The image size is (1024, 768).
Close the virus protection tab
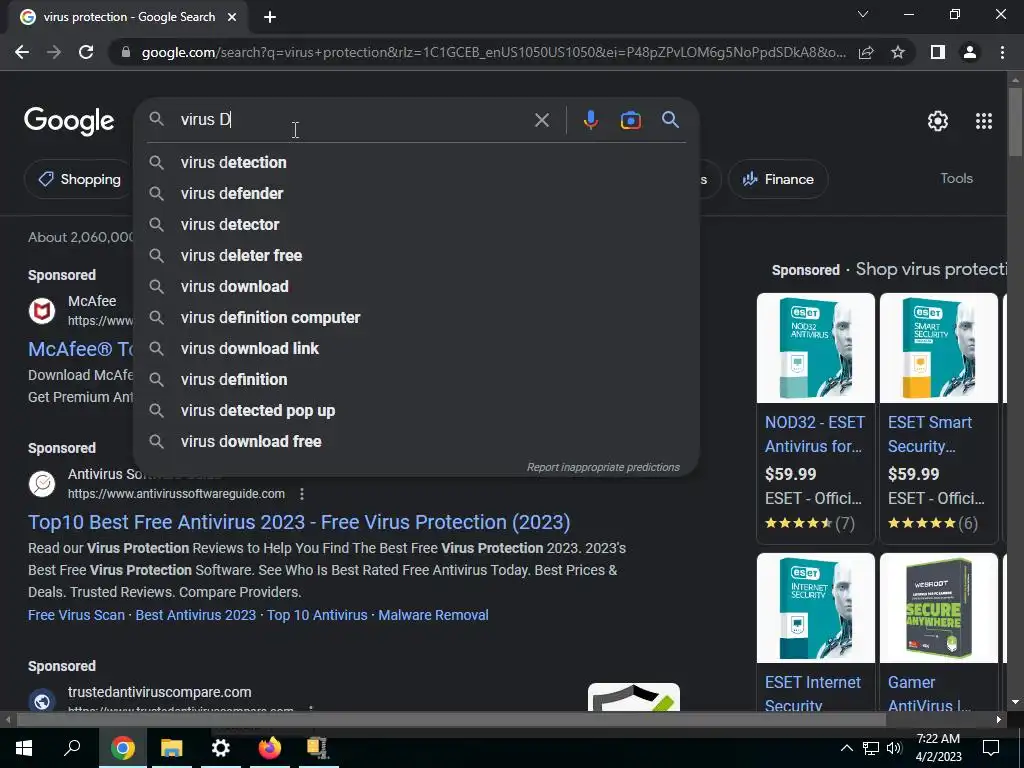232,17
